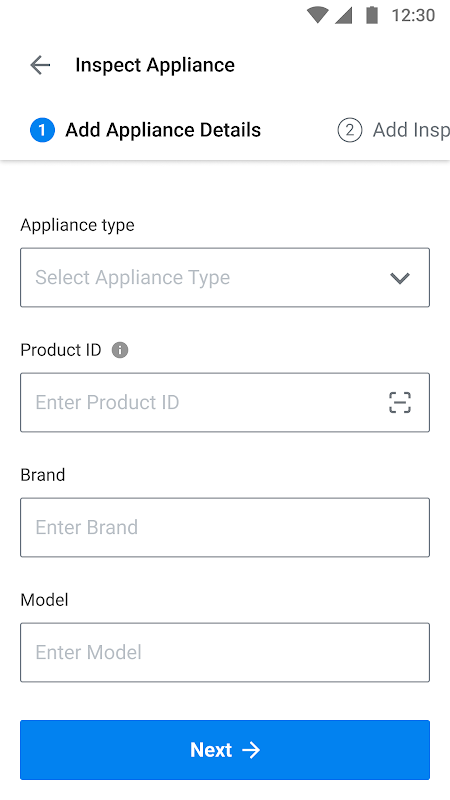The image size is (450, 800).
Task: Open the Select Appliance Type dropdown
Action: 225,278
